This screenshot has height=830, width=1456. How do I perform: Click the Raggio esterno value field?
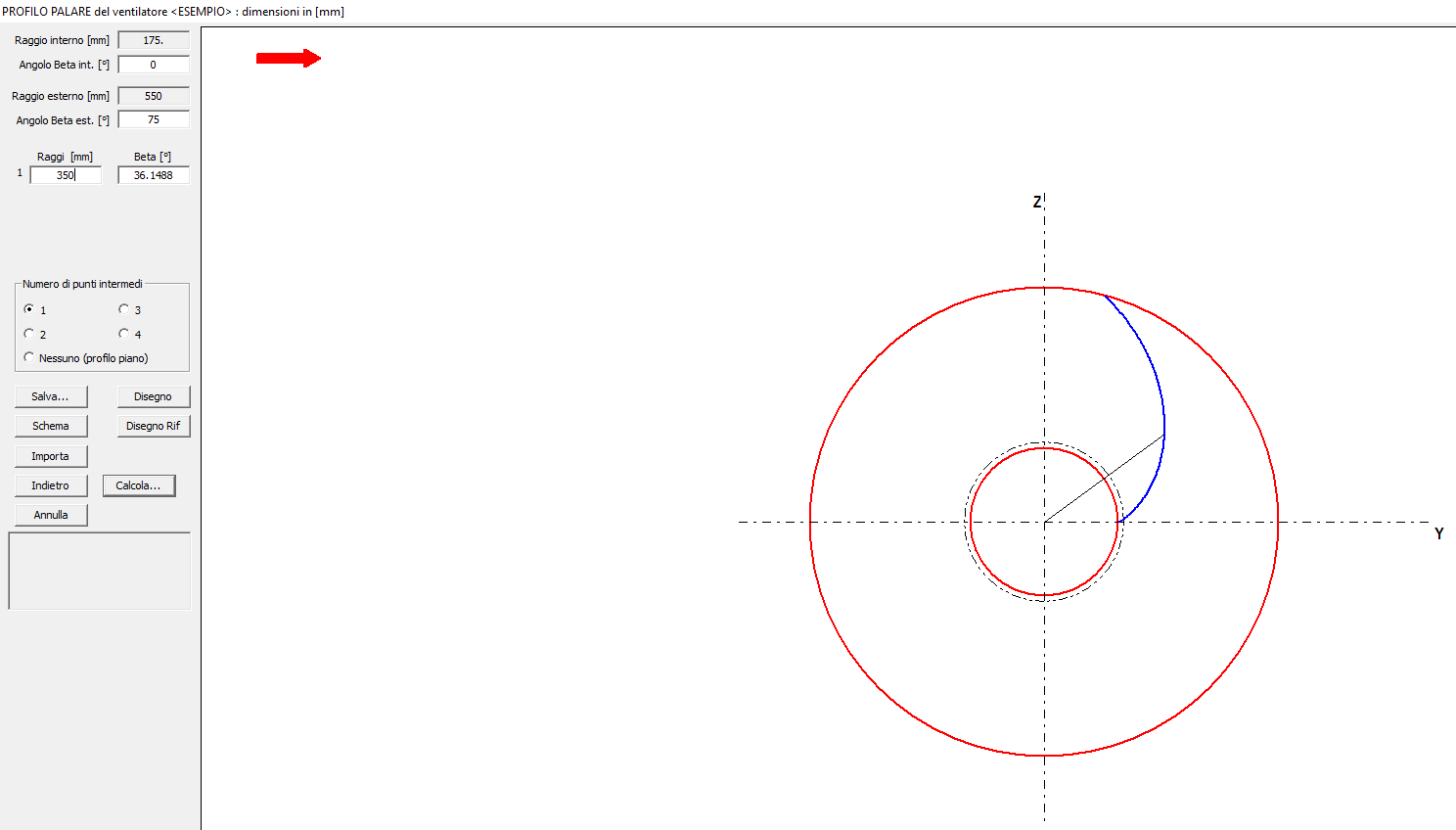click(154, 96)
